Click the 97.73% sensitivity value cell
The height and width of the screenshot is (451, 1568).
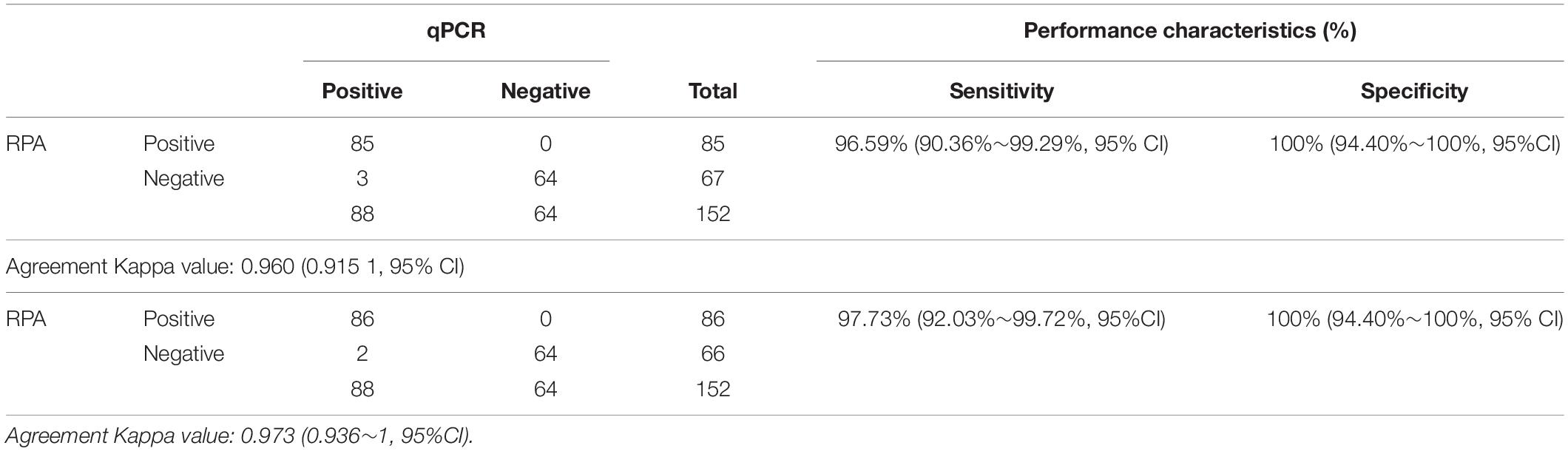click(1001, 319)
